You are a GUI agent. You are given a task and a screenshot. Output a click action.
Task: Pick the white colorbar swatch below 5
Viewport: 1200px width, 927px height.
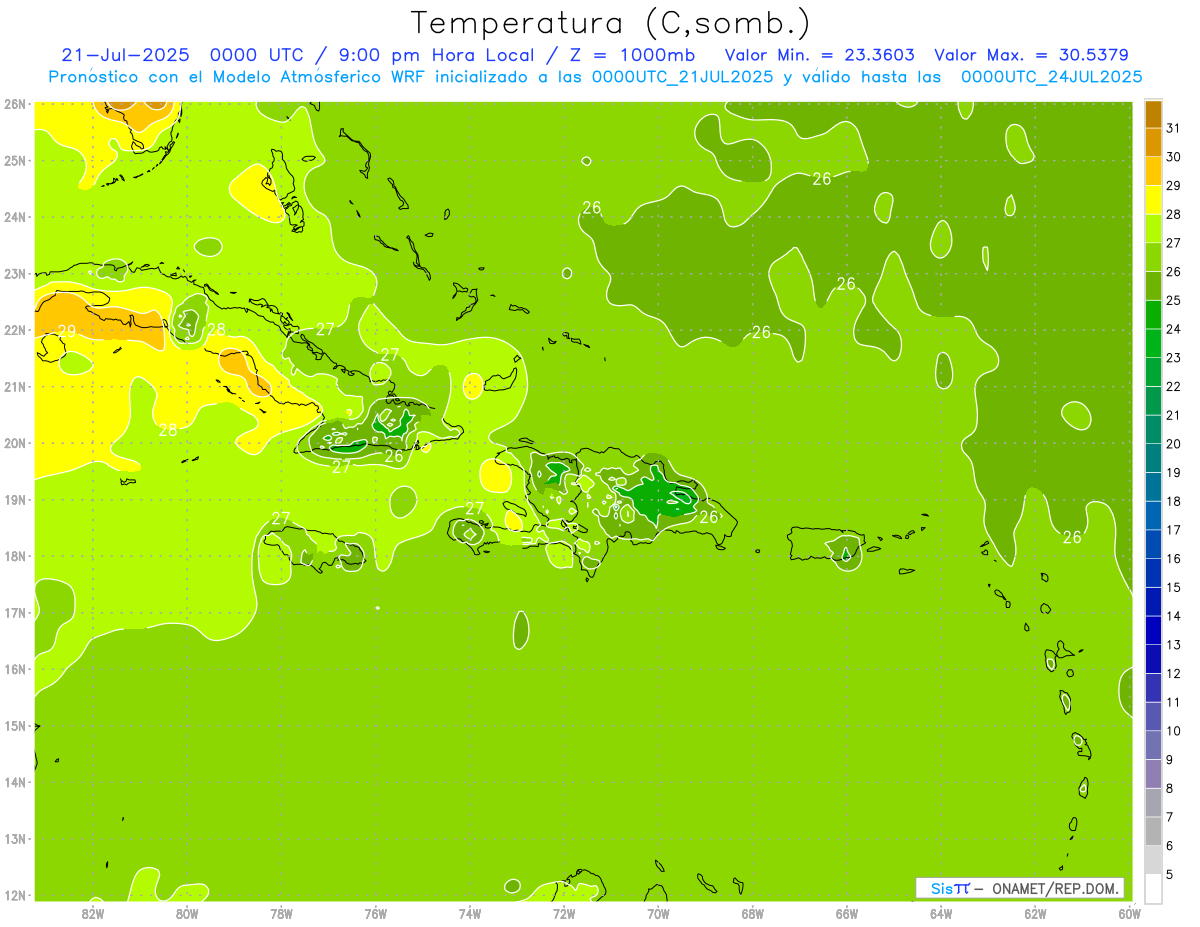click(x=1154, y=889)
